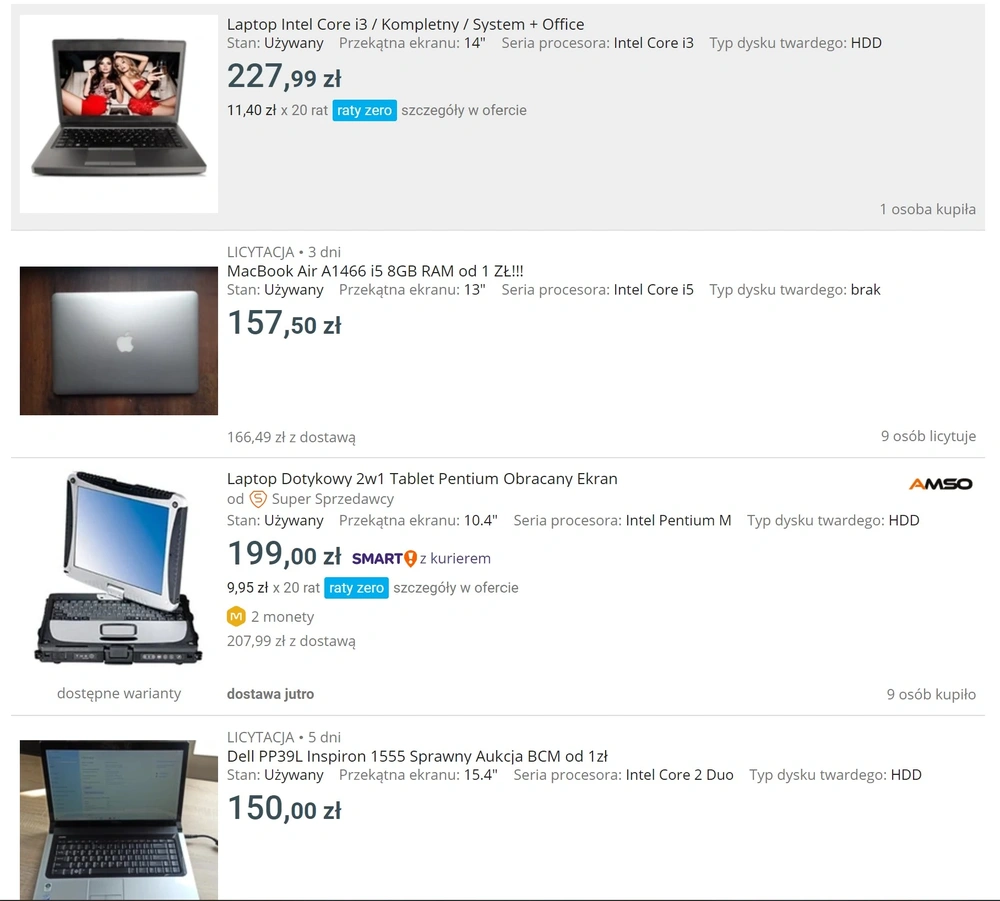Open the MacBook Air product photo
This screenshot has height=901, width=1000.
(119, 341)
